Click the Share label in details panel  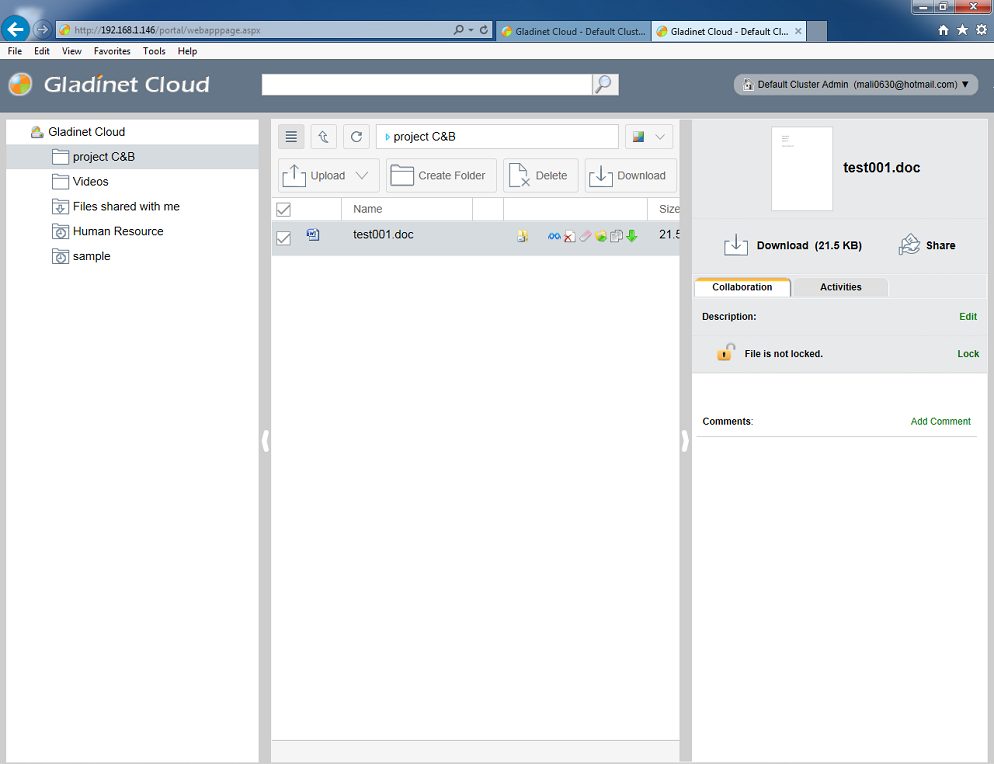click(x=940, y=245)
